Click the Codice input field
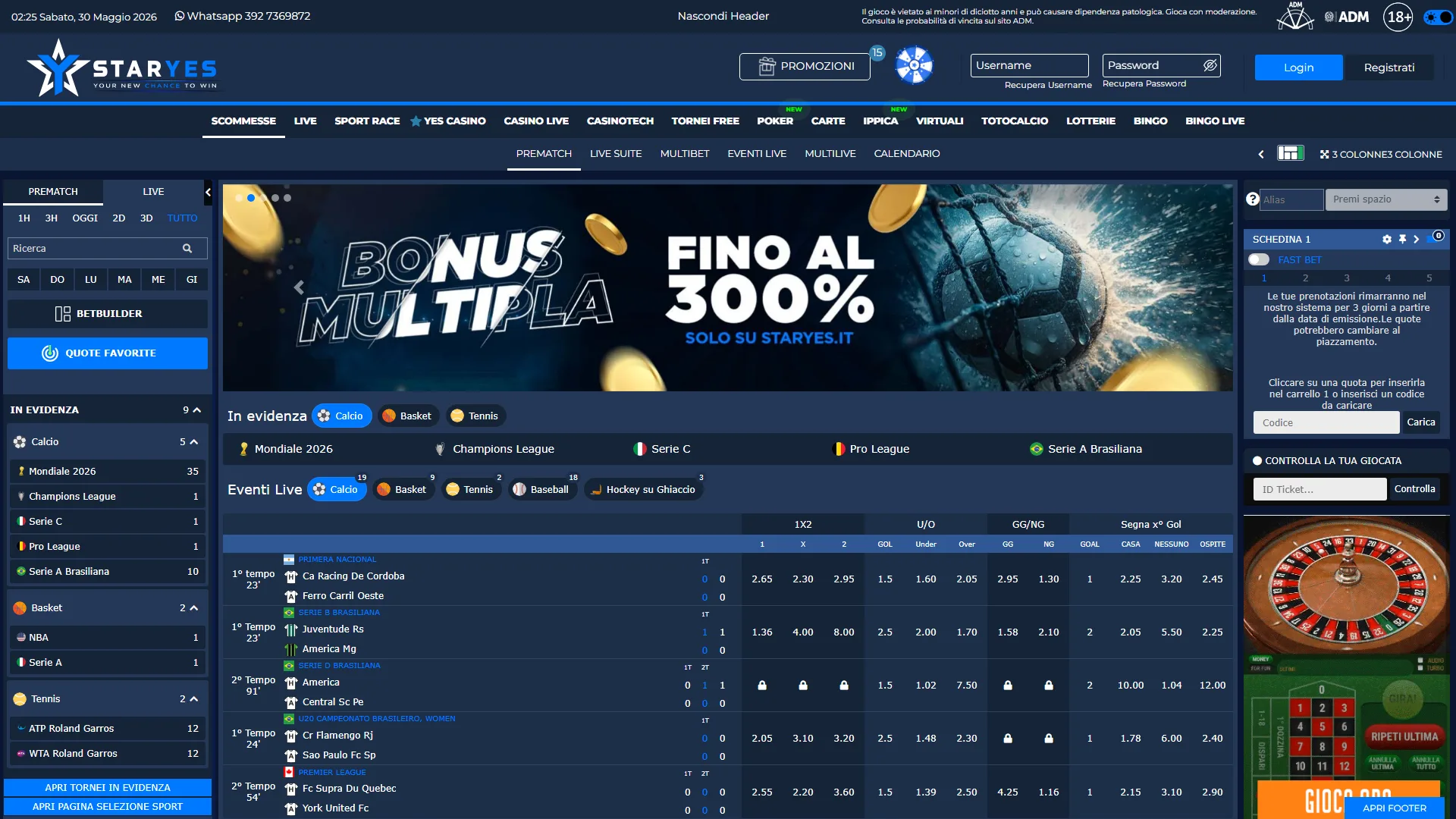 1326,422
